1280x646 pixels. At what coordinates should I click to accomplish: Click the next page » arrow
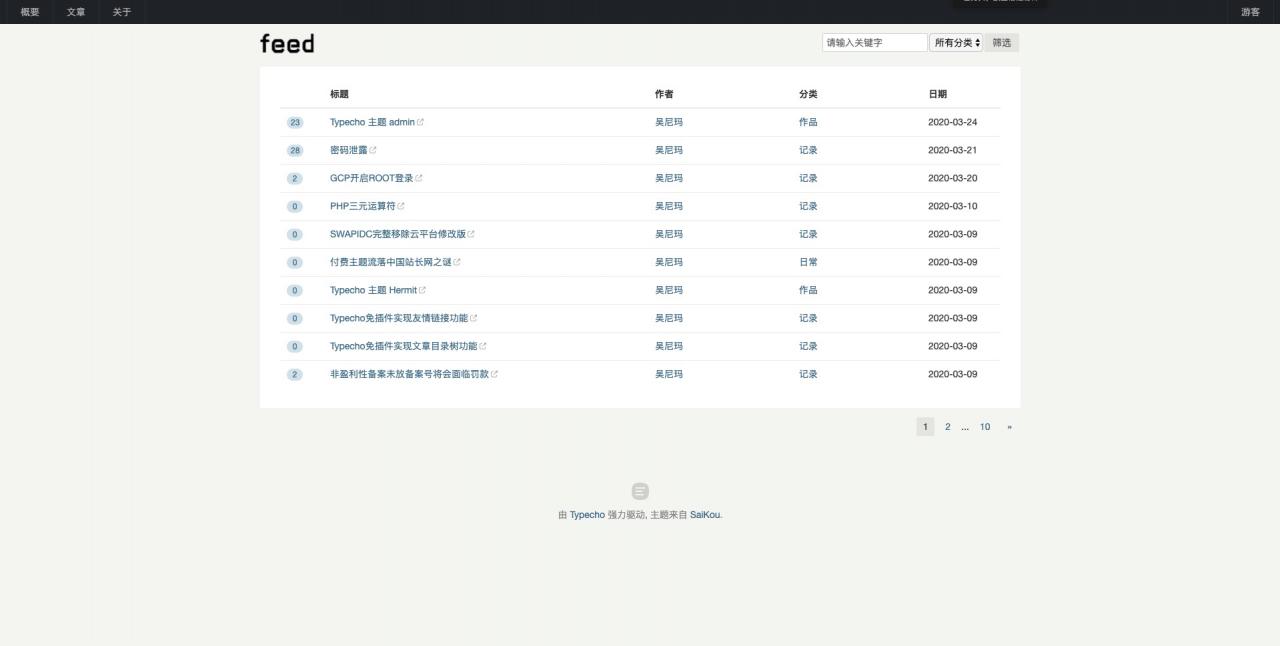coord(1010,427)
